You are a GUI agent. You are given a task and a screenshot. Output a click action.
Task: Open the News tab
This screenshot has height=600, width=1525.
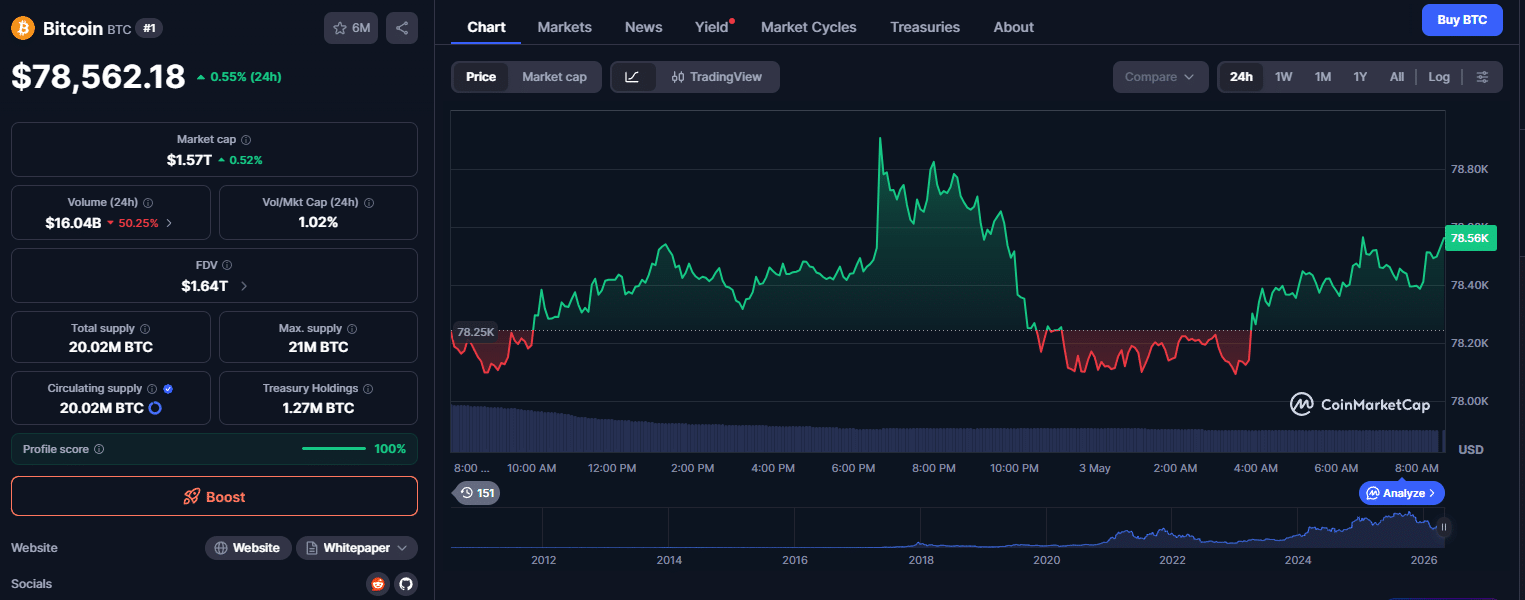(x=644, y=27)
